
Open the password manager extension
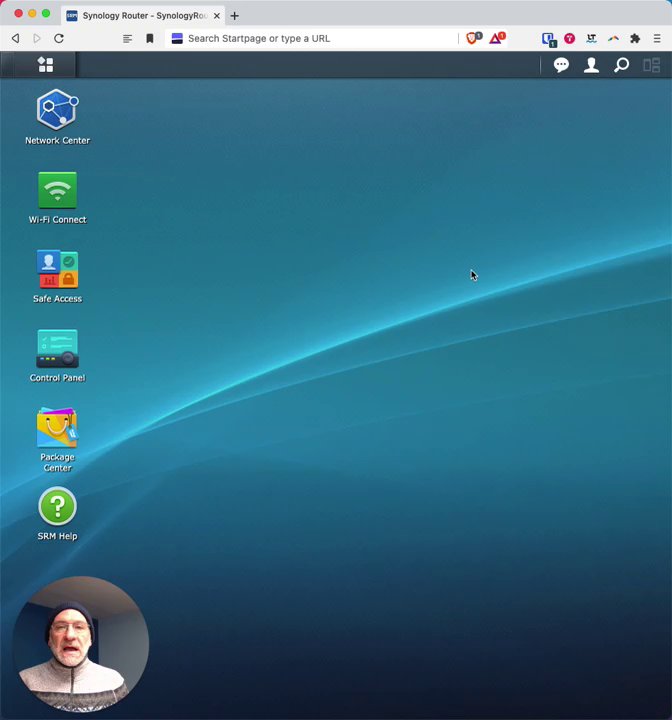[x=548, y=39]
